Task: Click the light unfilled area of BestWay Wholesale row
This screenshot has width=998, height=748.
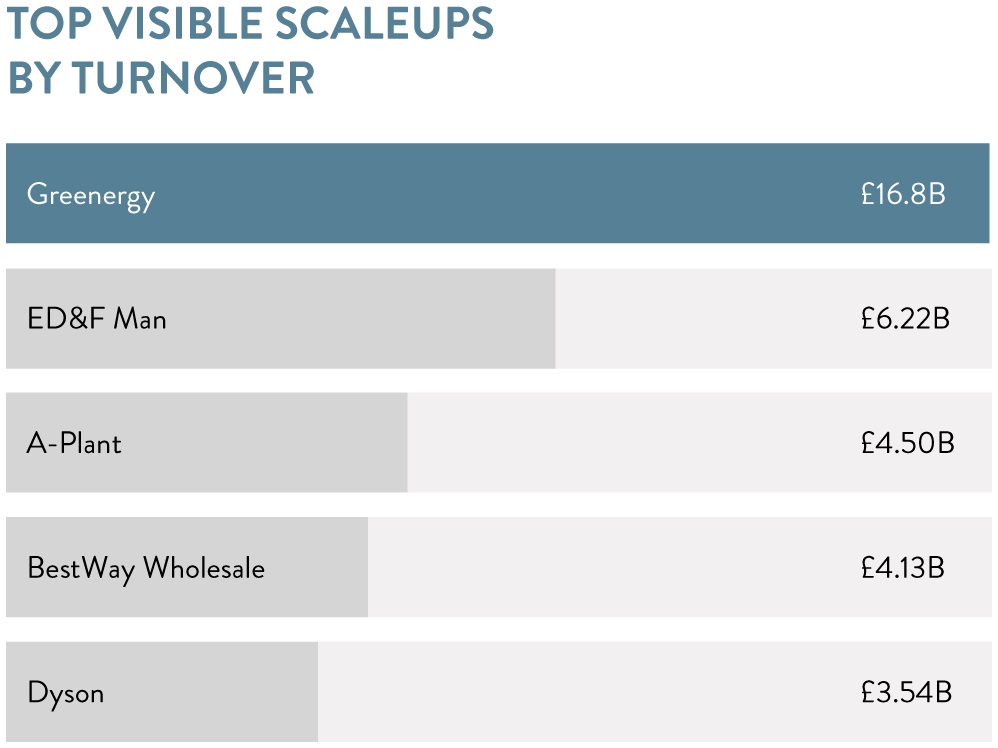Action: click(610, 568)
